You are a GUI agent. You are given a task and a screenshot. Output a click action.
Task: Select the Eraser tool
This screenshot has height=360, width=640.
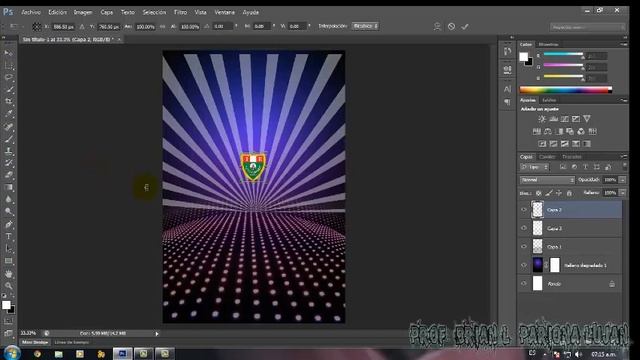point(8,175)
